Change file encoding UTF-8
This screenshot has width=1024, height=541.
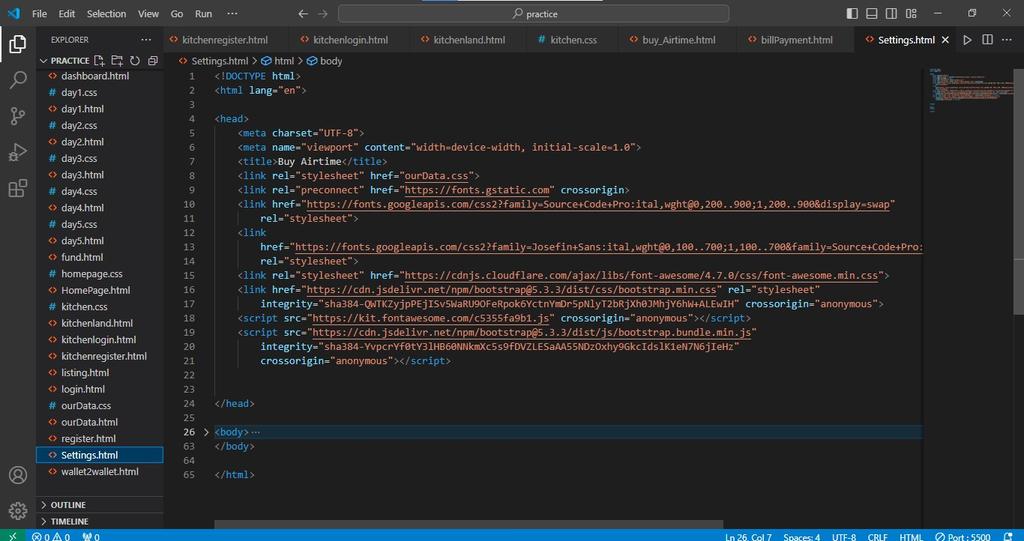click(844, 536)
